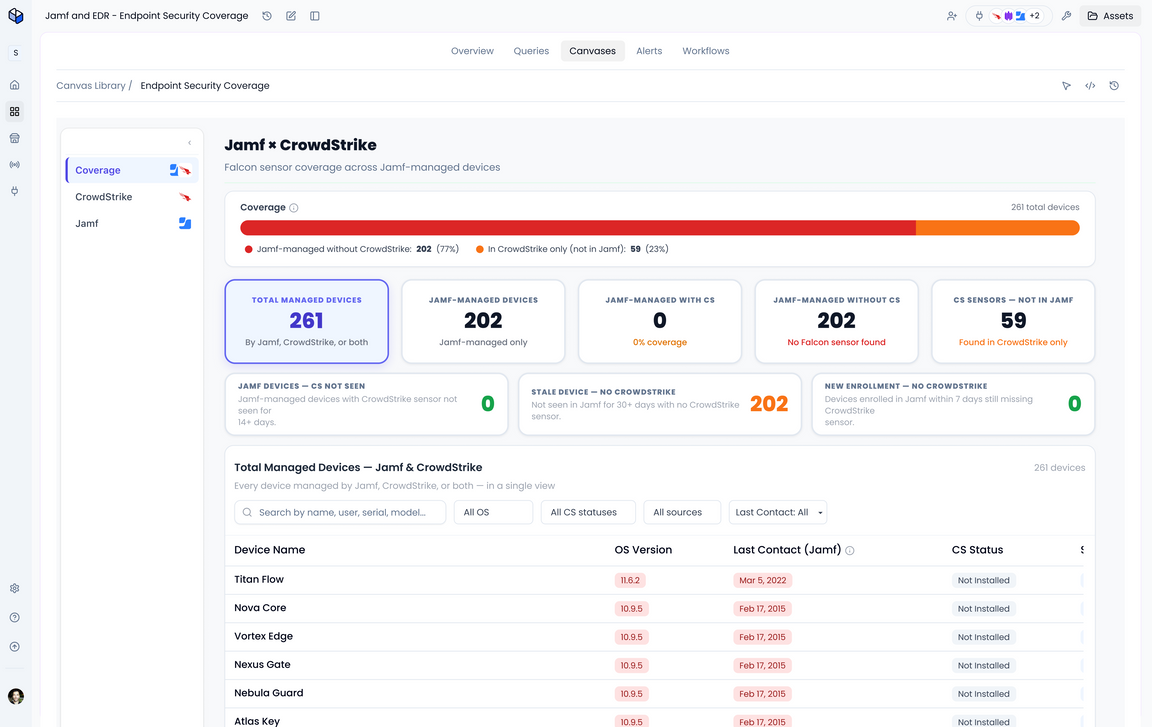Image resolution: width=1152 pixels, height=727 pixels.
Task: Click the orange legend dot for In CrowdStrike only
Action: pos(480,249)
